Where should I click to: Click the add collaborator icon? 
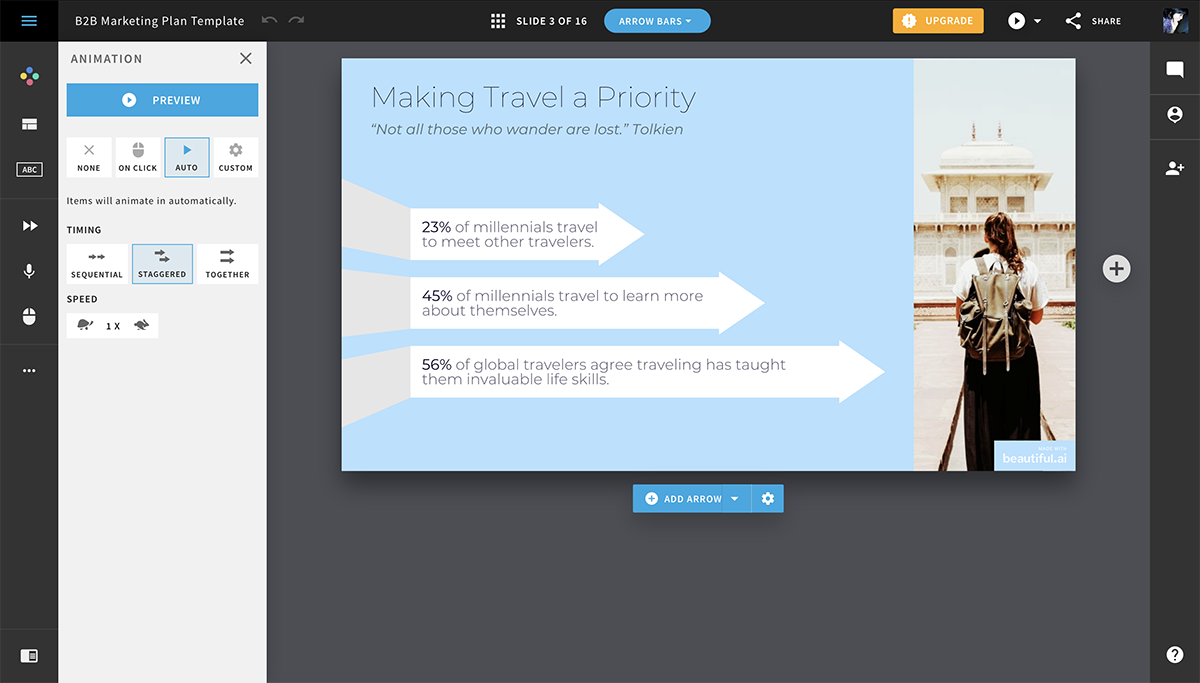point(1175,169)
